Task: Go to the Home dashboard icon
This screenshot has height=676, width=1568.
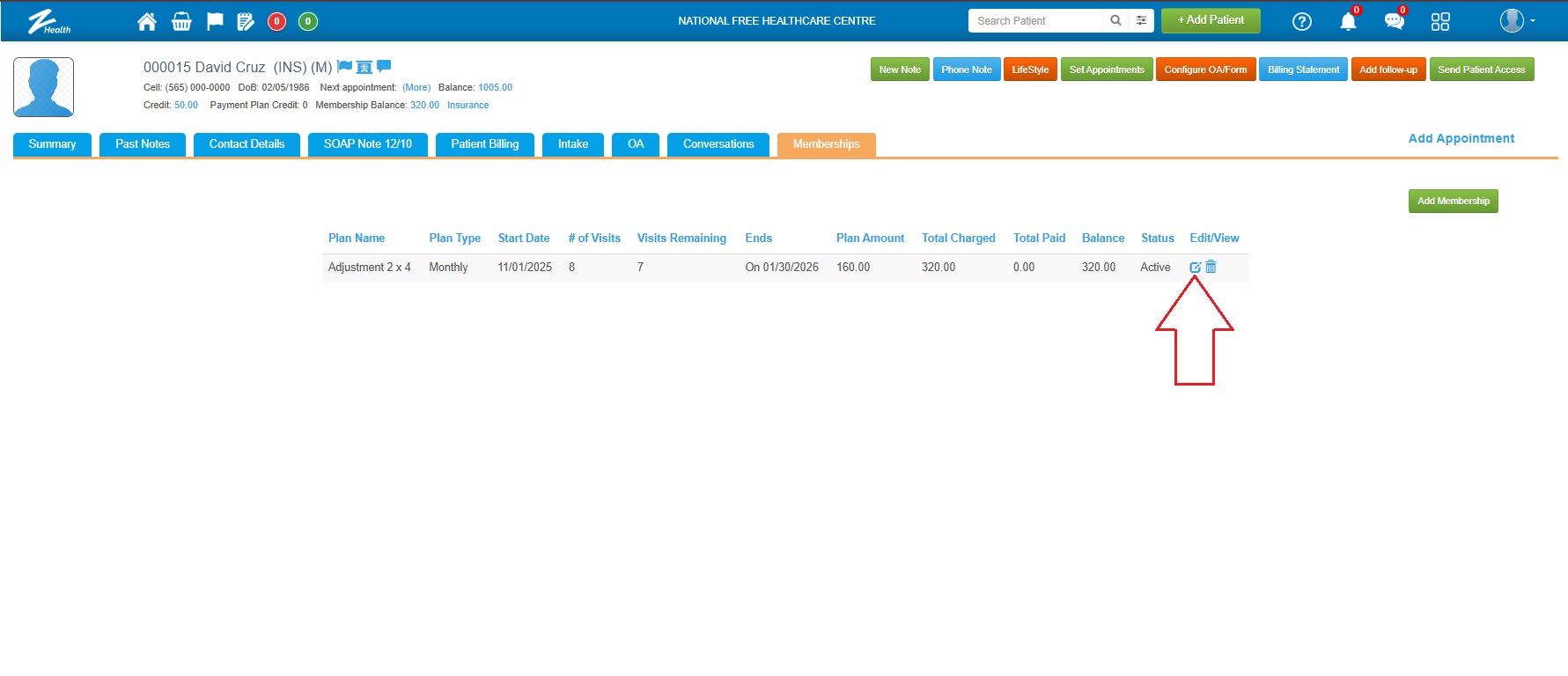Action: point(147,22)
